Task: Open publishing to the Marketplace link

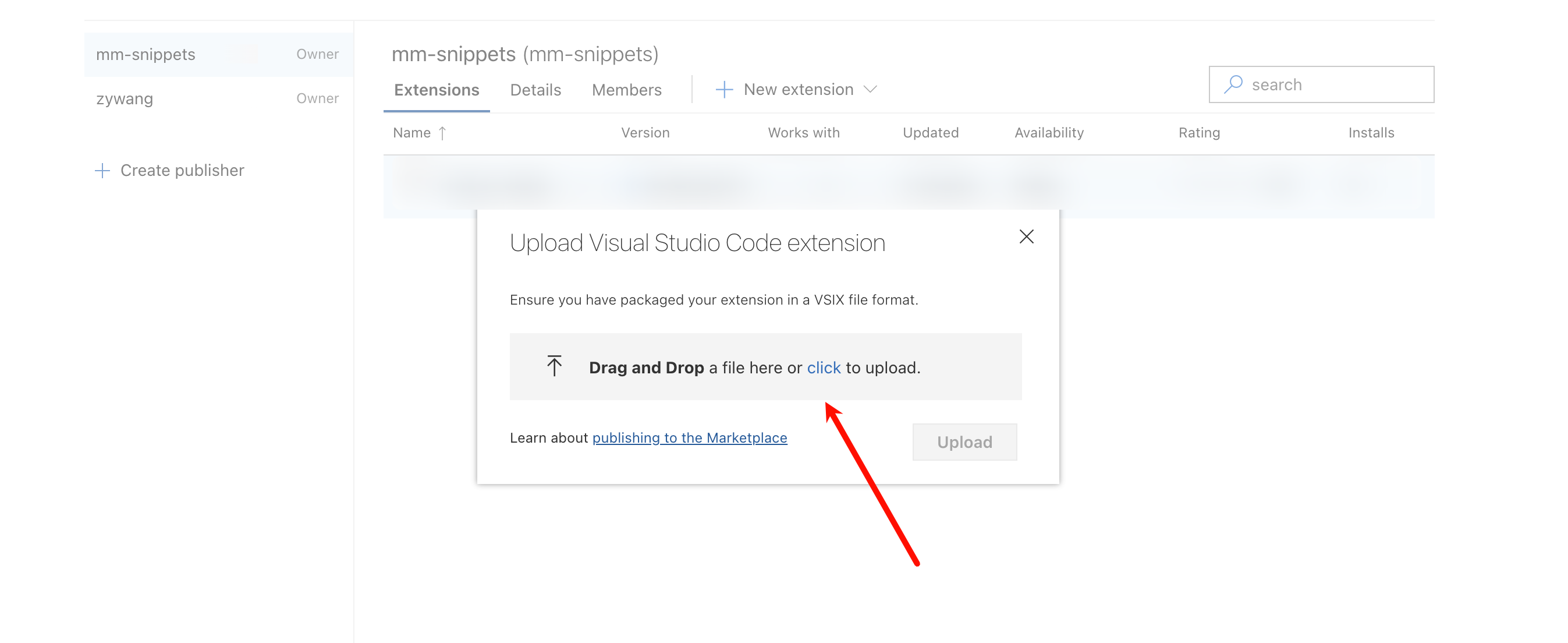Action: click(x=690, y=438)
